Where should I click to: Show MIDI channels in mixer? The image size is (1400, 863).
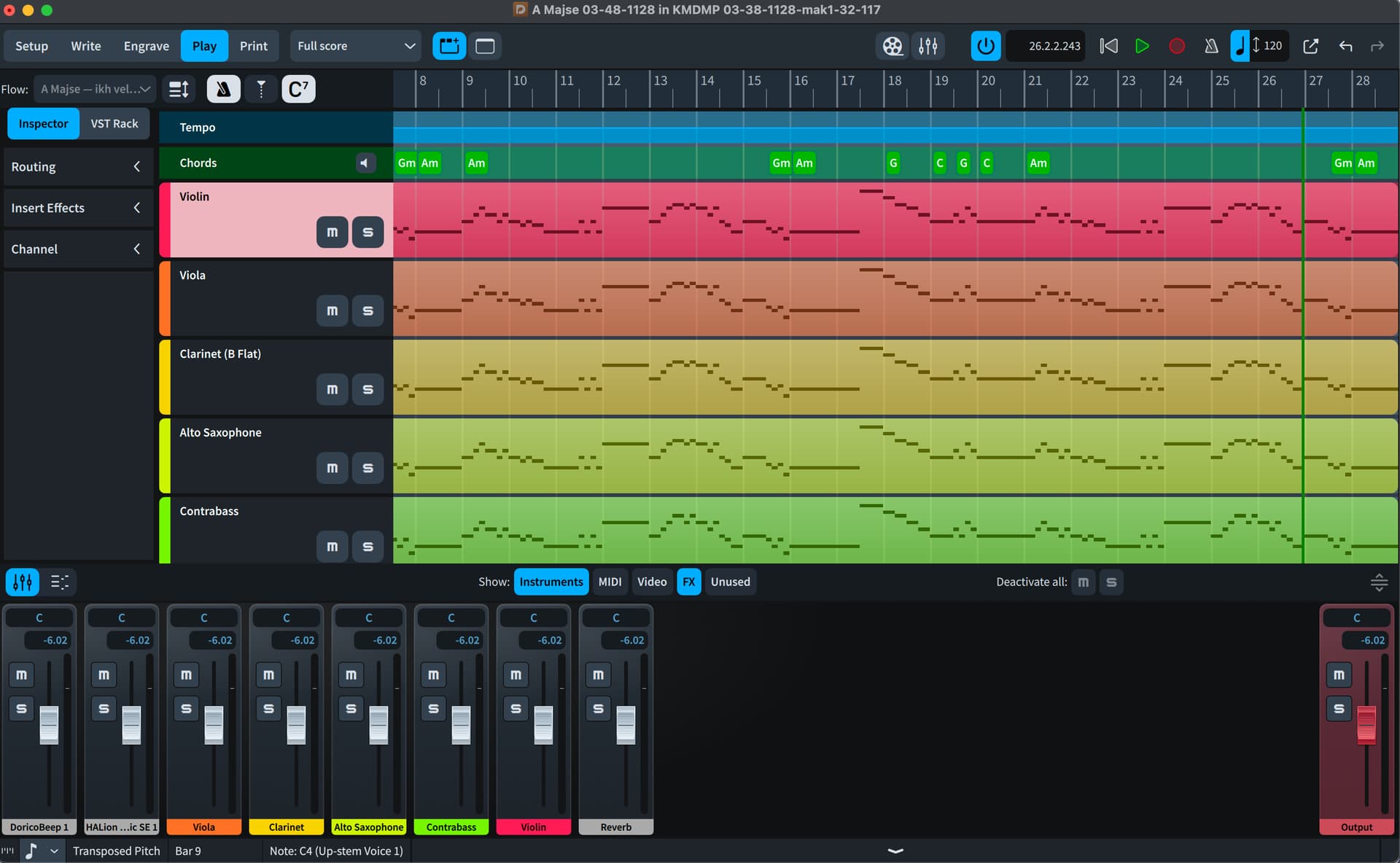coord(610,582)
